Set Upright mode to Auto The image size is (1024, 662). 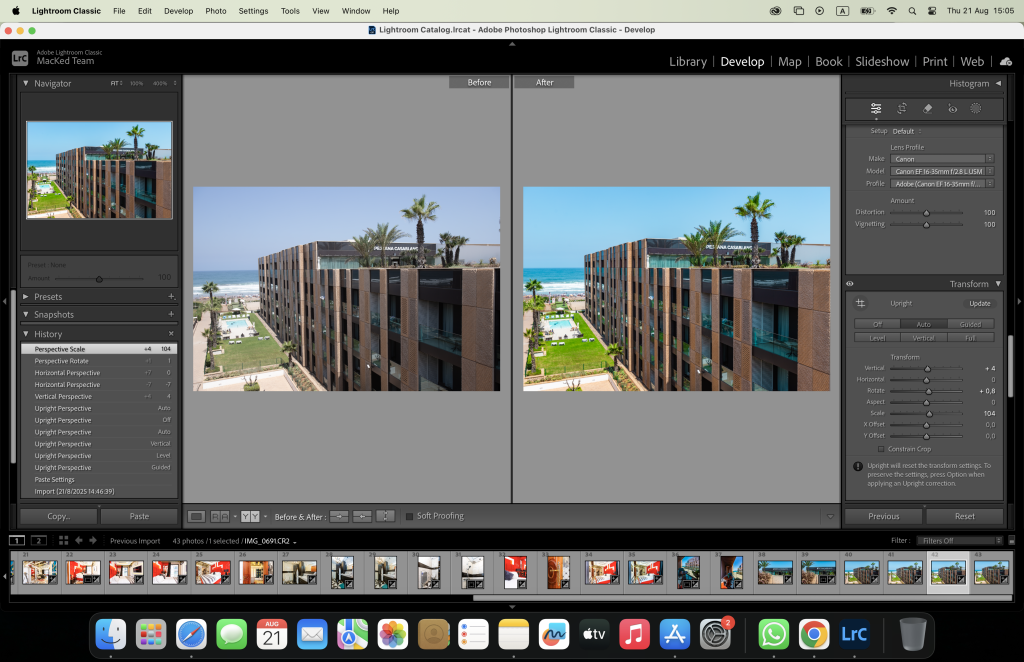923,324
